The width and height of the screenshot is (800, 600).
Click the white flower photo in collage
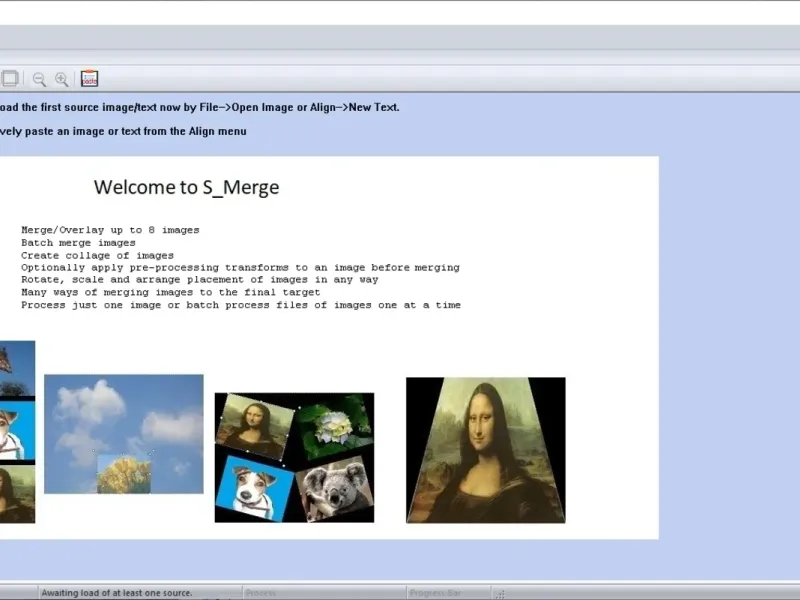334,428
